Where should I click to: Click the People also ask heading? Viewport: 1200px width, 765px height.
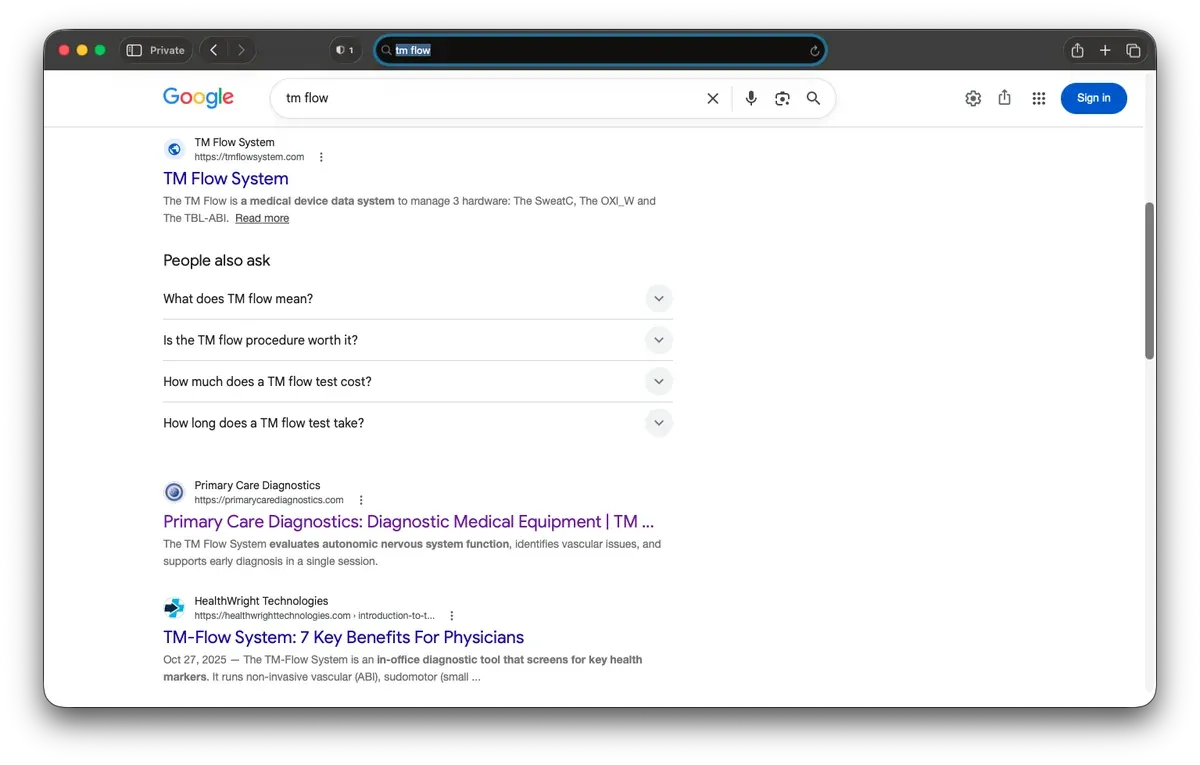pos(217,260)
